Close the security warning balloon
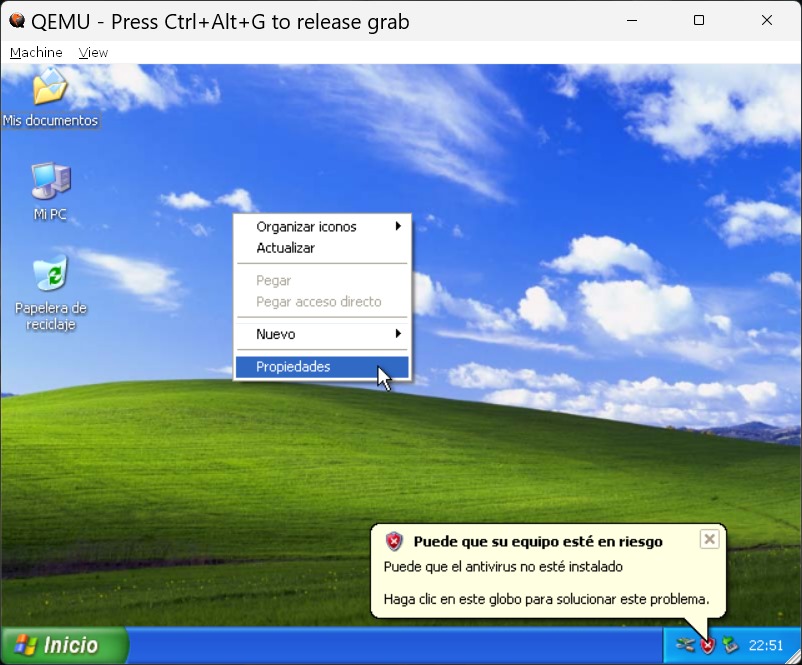Image resolution: width=802 pixels, height=665 pixels. pos(709,539)
